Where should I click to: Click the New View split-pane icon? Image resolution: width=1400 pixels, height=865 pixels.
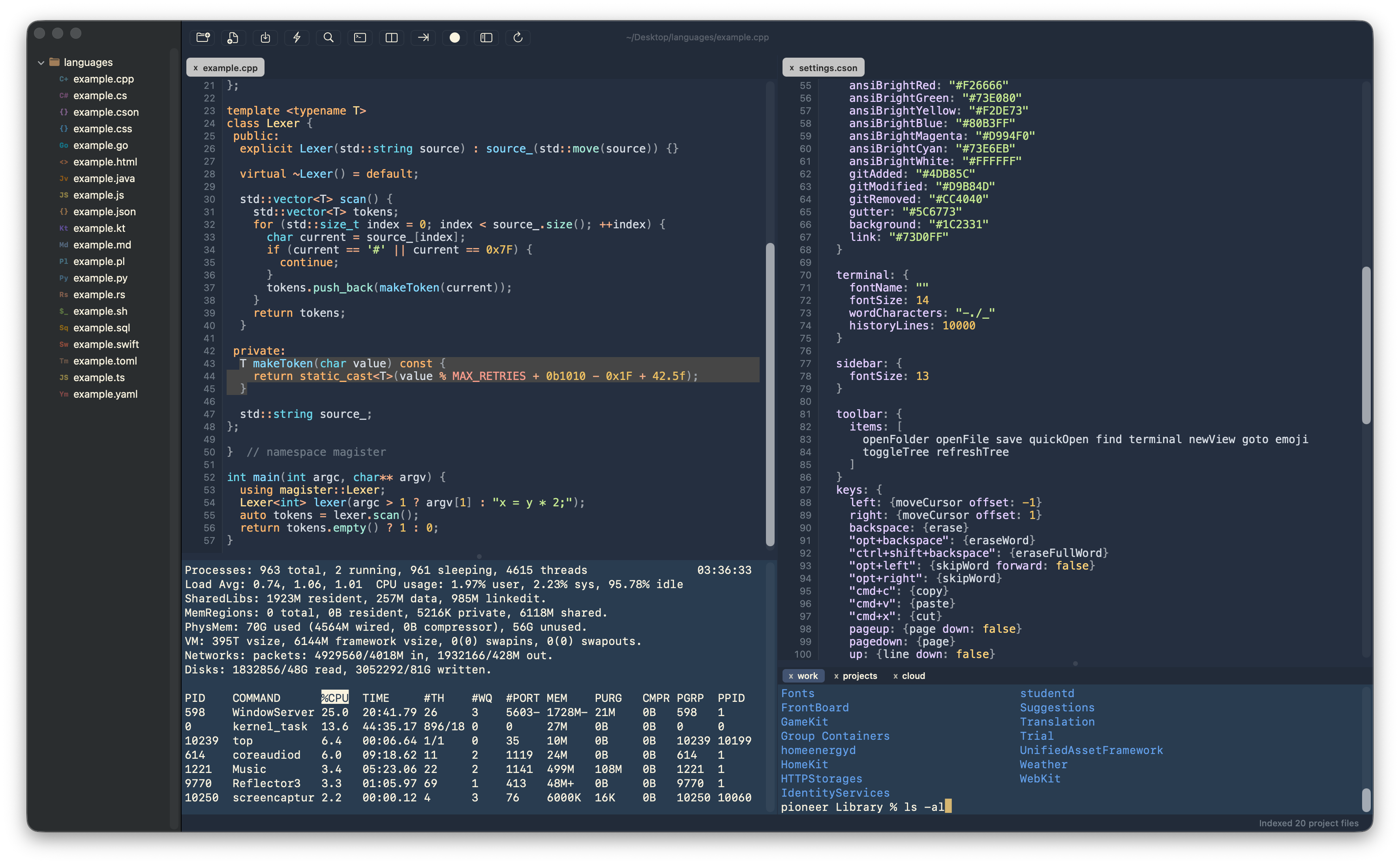[x=392, y=37]
